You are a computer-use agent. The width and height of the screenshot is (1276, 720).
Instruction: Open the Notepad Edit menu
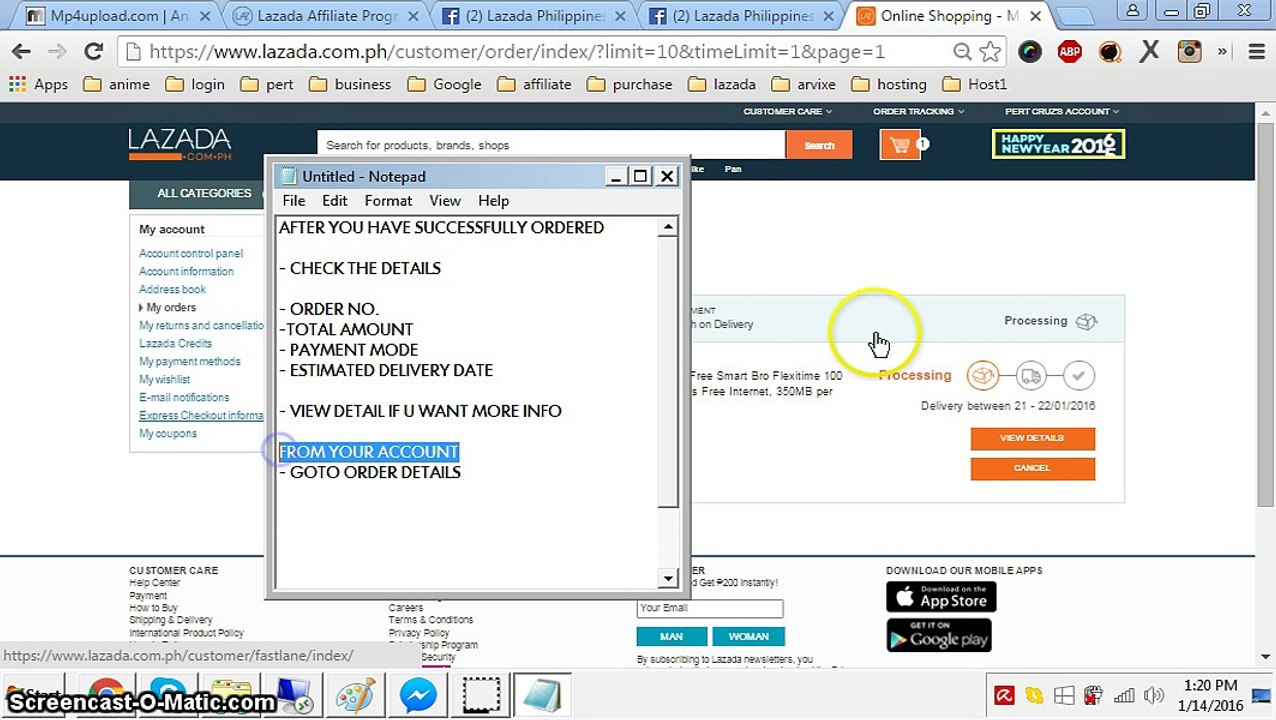tap(334, 201)
